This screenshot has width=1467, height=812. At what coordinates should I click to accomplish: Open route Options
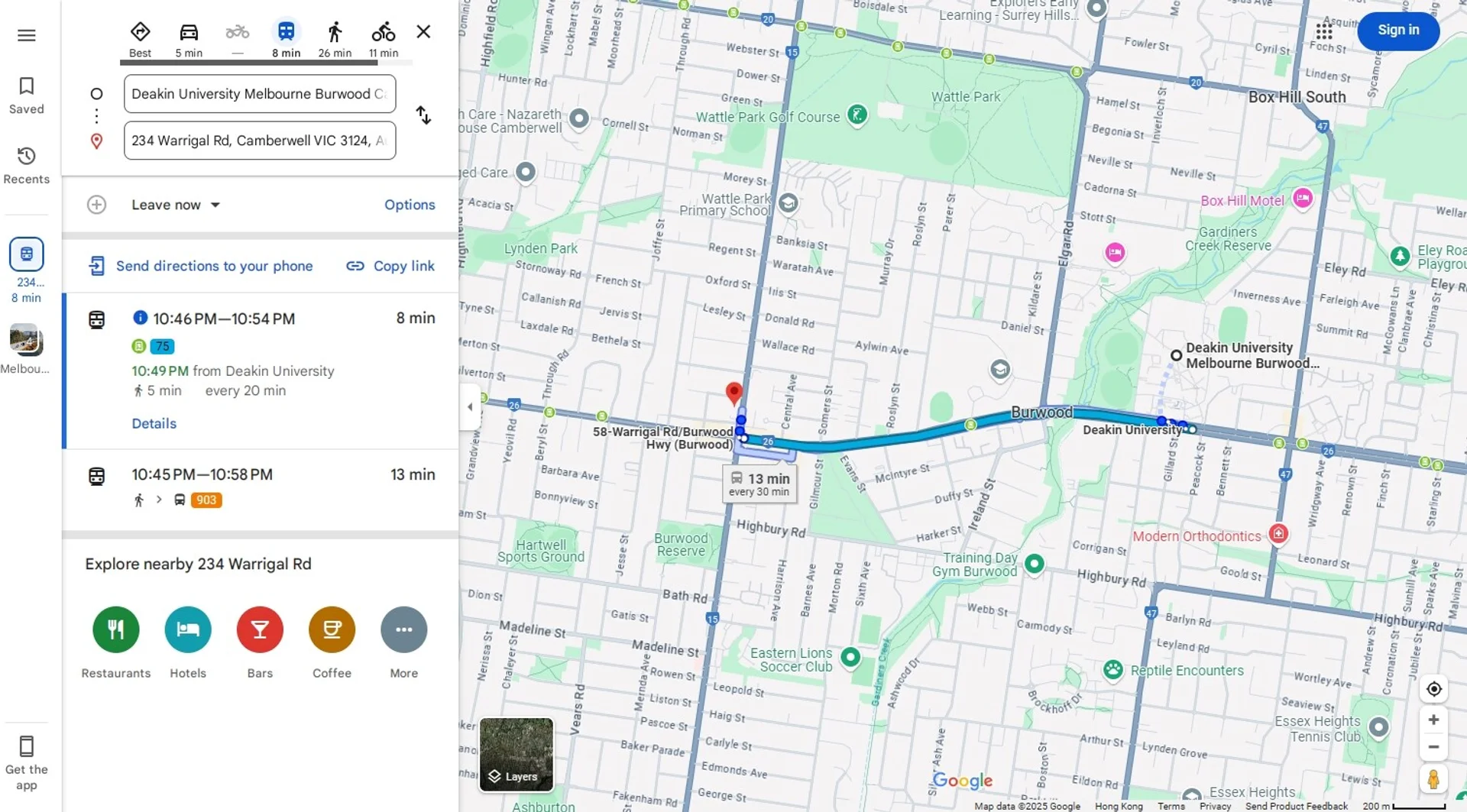[410, 205]
